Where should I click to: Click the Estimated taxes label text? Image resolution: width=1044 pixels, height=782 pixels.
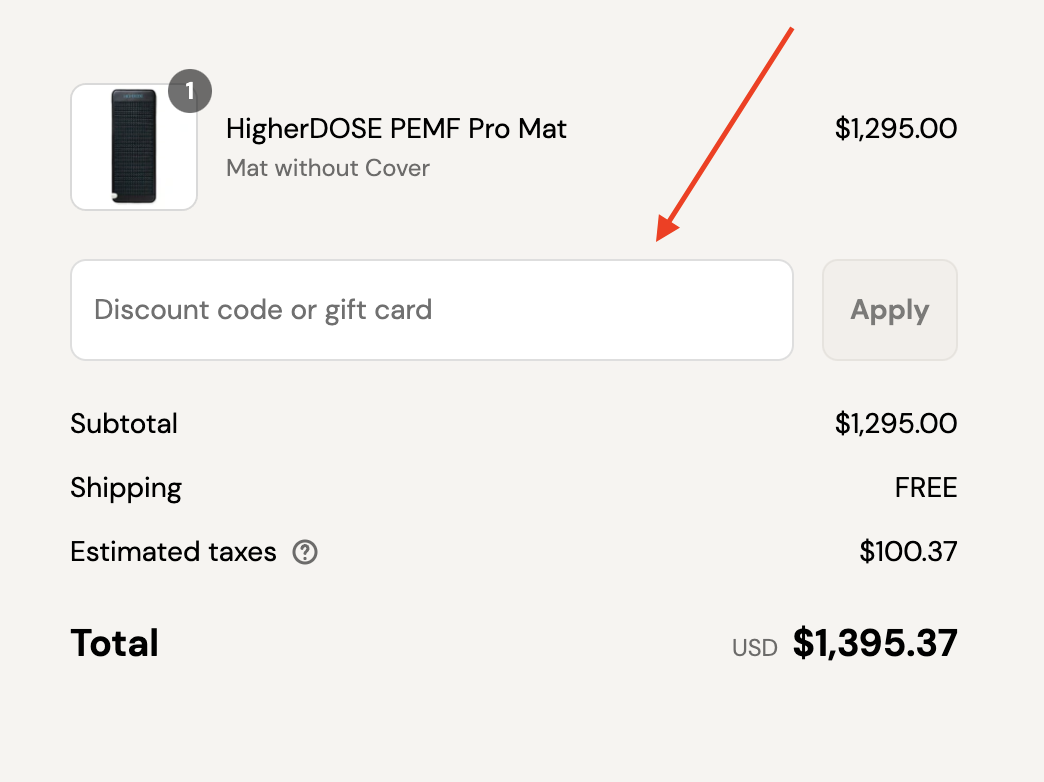click(173, 552)
